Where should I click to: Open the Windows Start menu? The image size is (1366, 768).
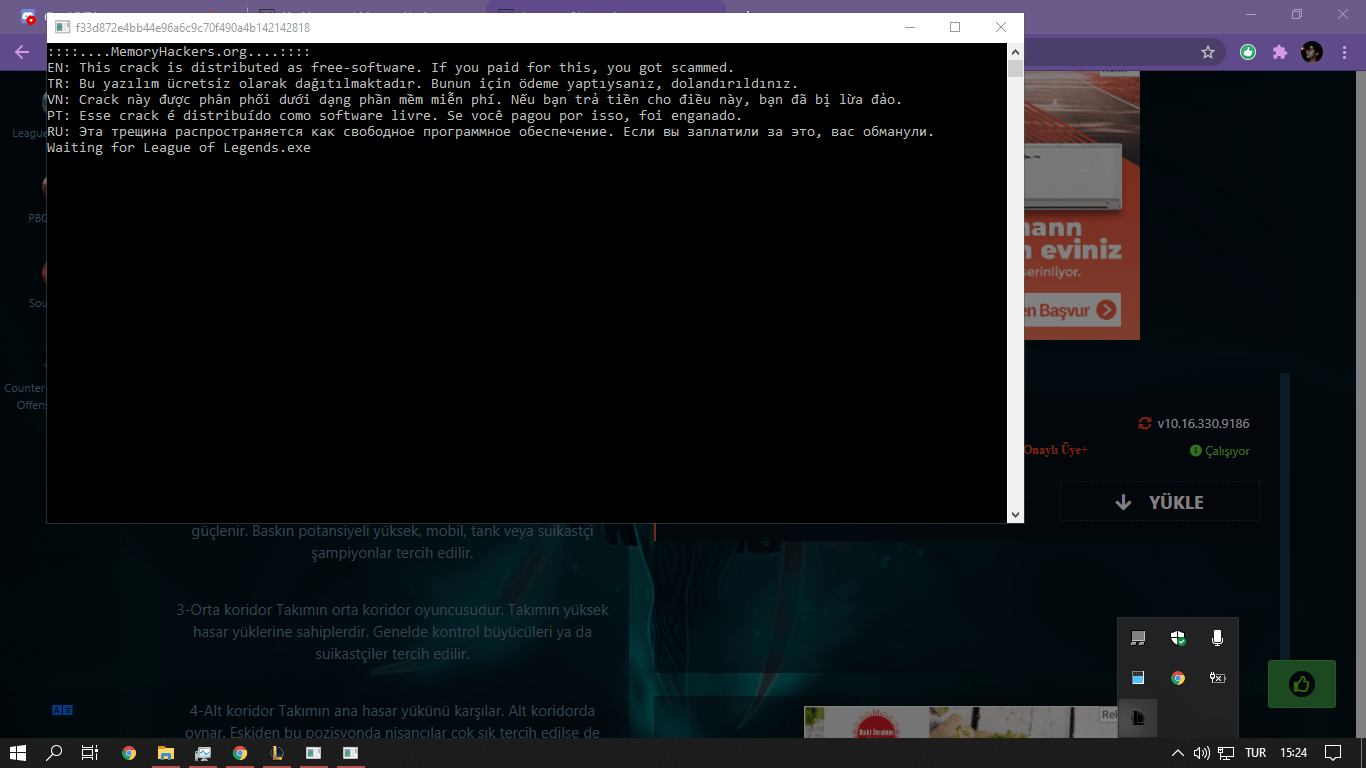(18, 753)
